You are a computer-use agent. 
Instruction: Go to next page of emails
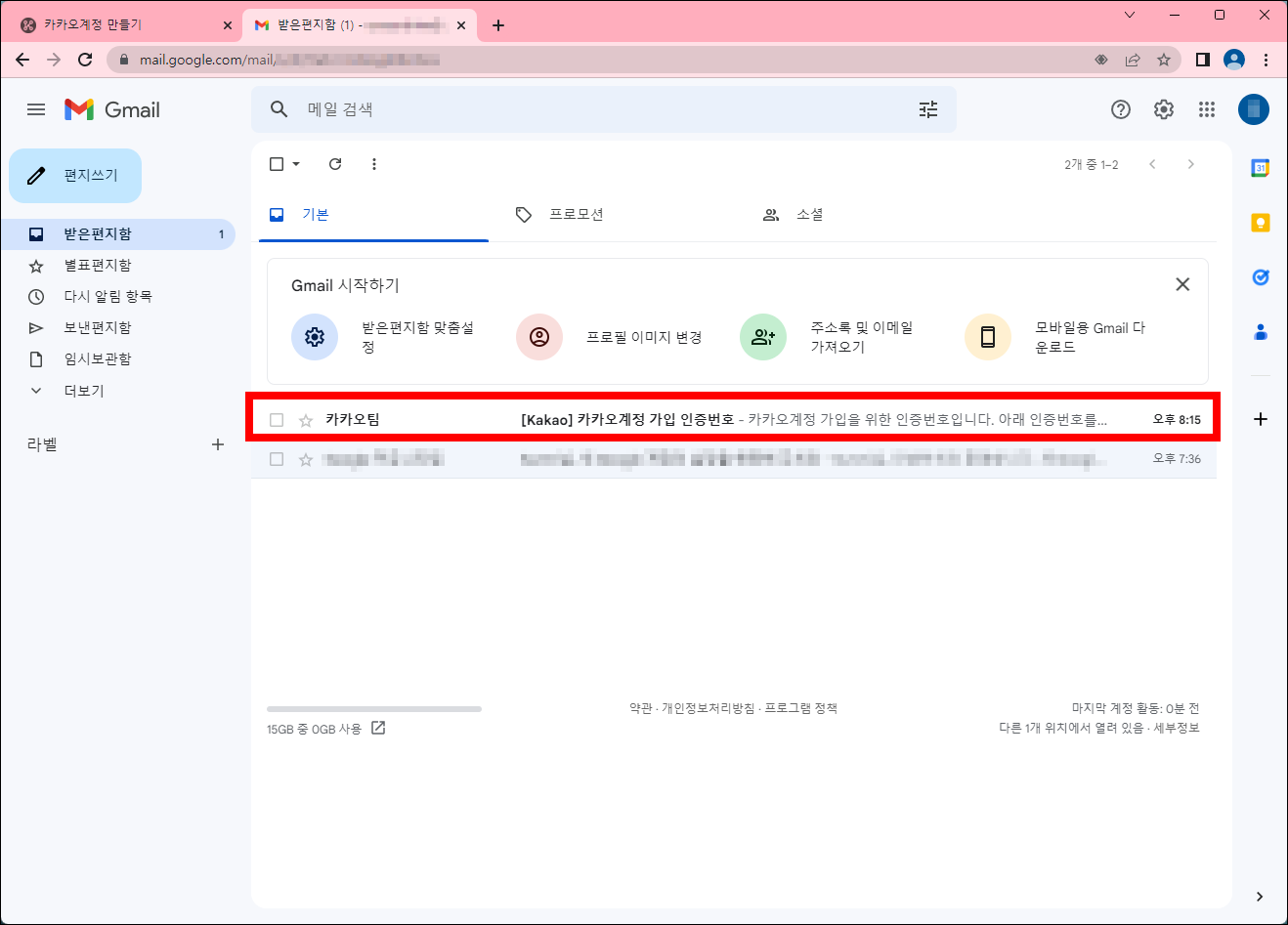1190,164
